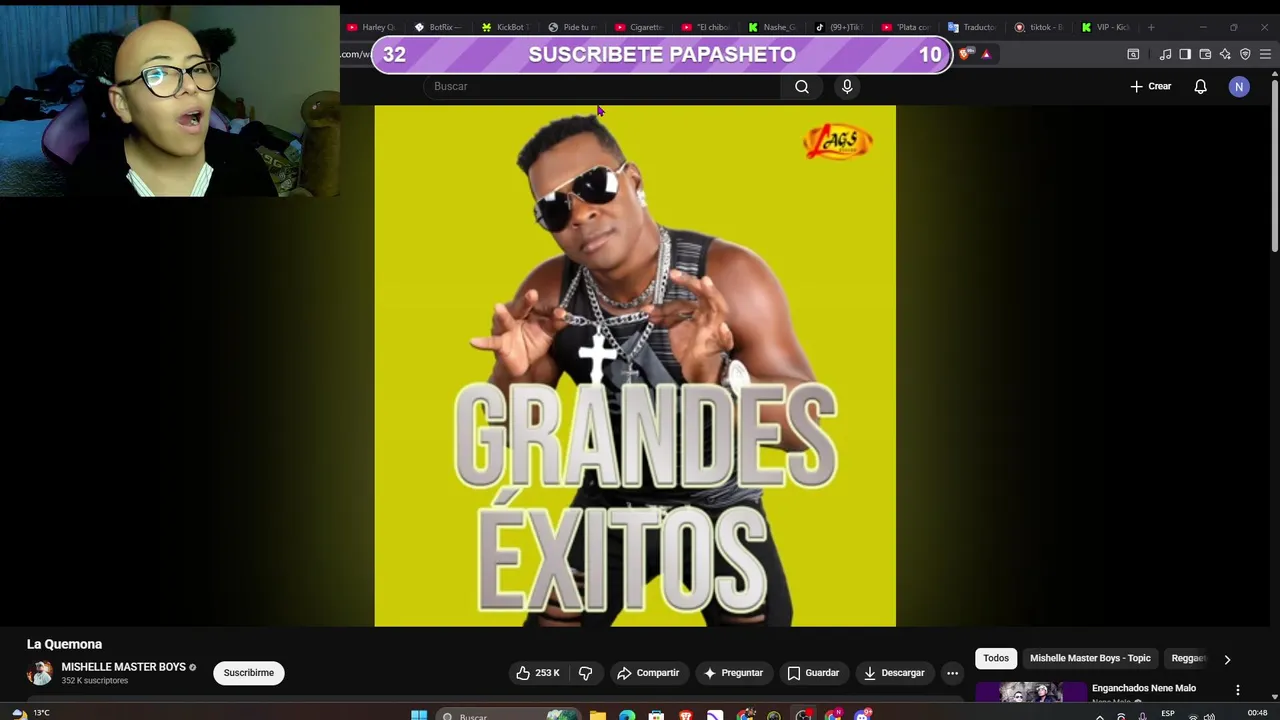Open MISHELLE MASTER BOYS channel name link
Screen dimensions: 1280x720
(124, 667)
